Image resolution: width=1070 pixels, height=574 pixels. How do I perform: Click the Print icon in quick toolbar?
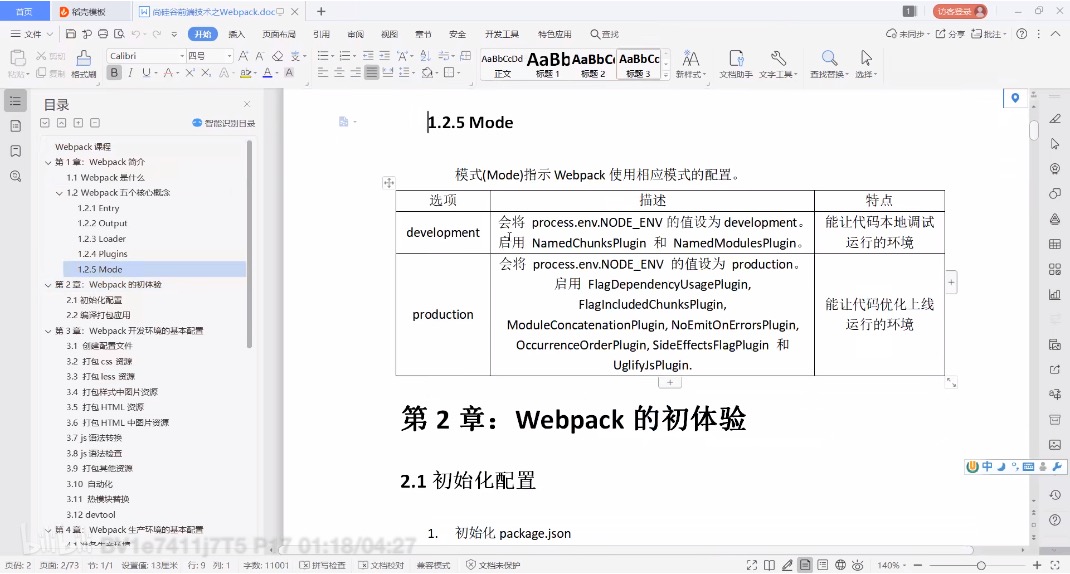103,33
